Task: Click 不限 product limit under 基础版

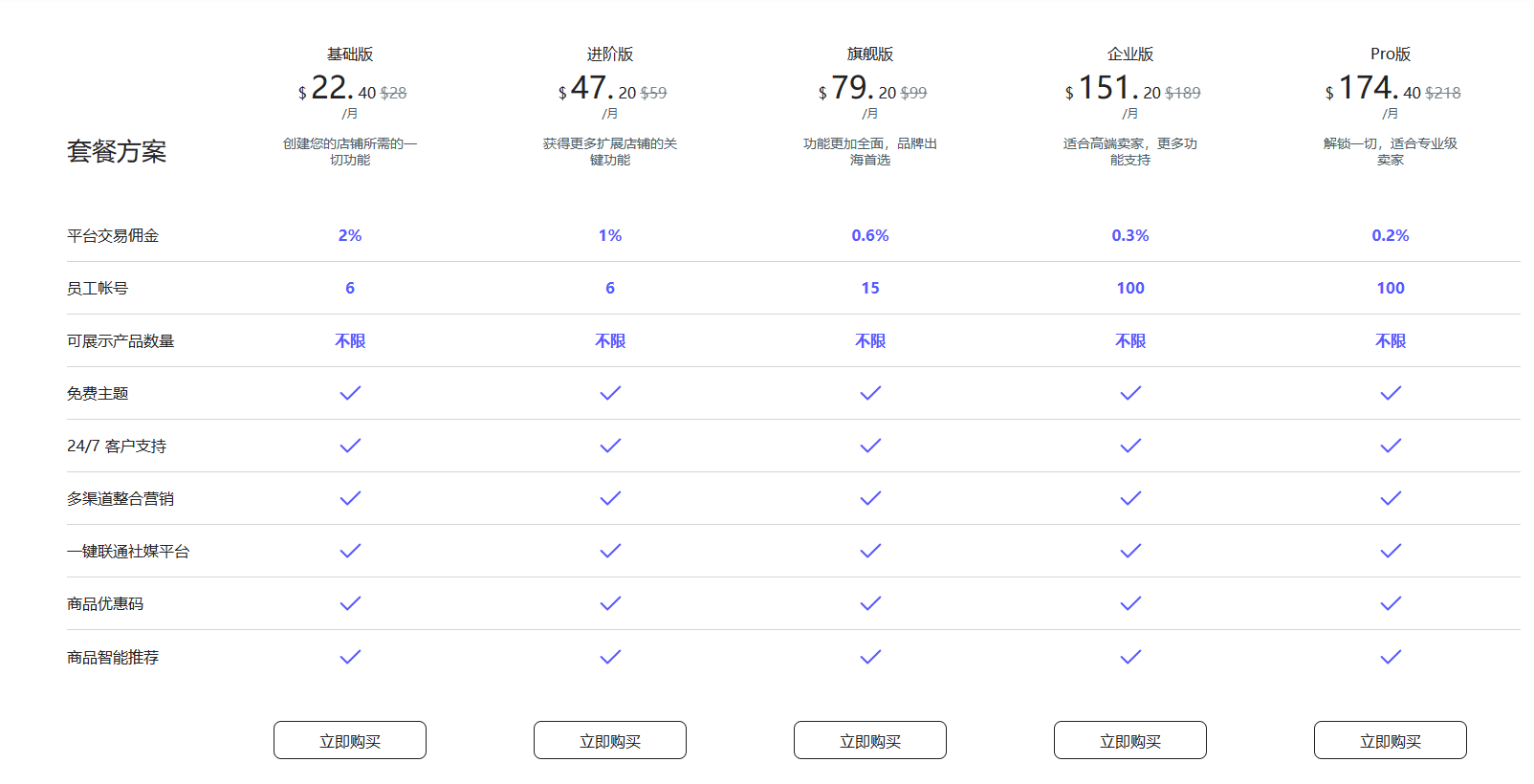Action: click(350, 340)
